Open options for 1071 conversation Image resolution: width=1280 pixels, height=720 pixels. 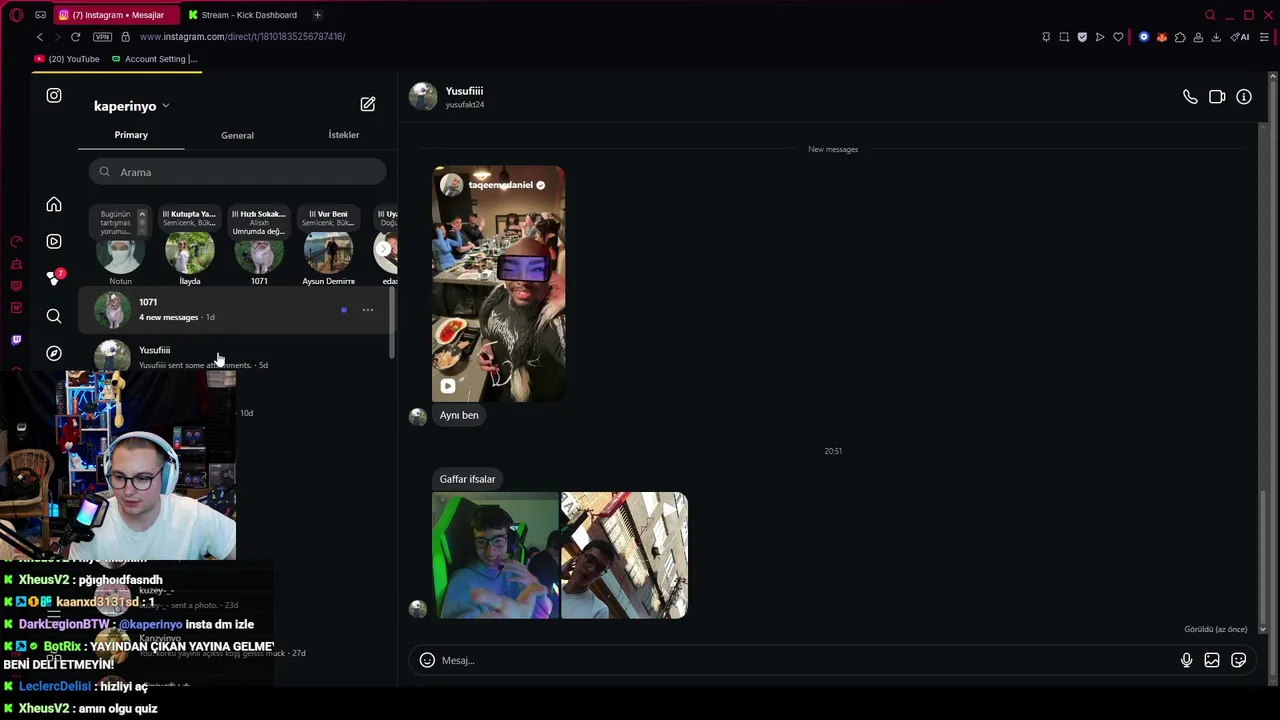pos(368,310)
